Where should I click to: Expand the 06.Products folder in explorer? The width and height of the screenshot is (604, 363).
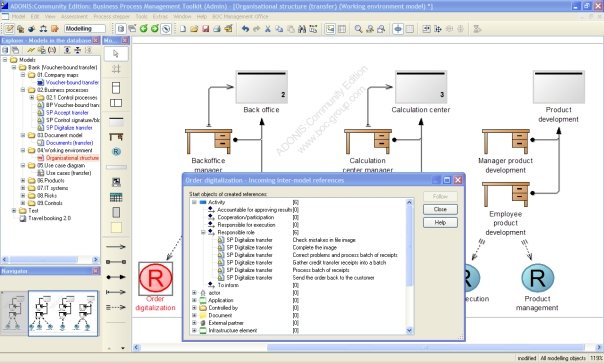pyautogui.click(x=23, y=180)
